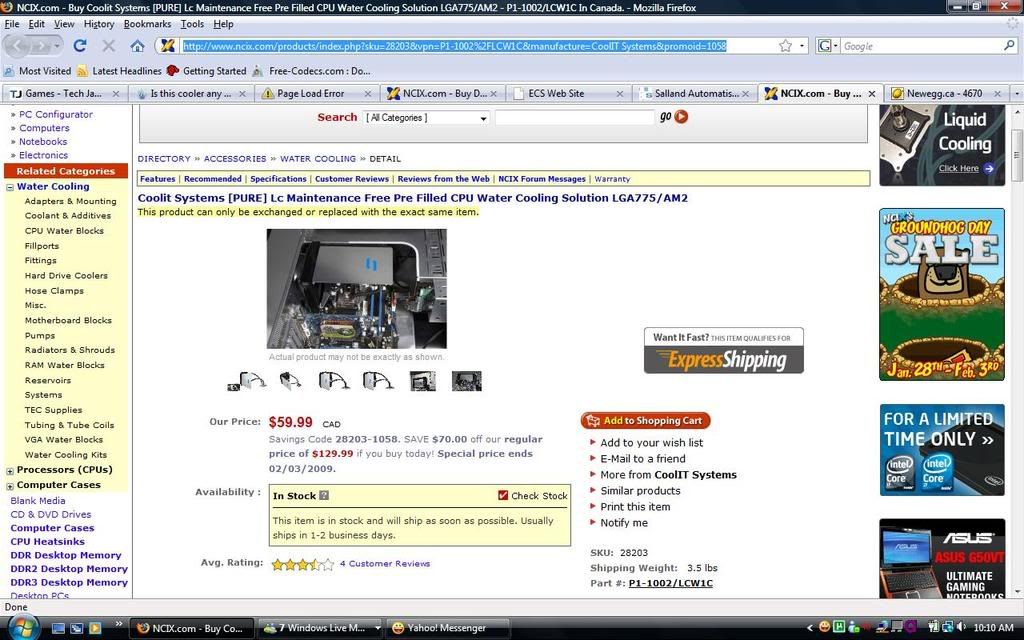Image resolution: width=1024 pixels, height=640 pixels.
Task: Click the site search text field
Action: [x=574, y=118]
